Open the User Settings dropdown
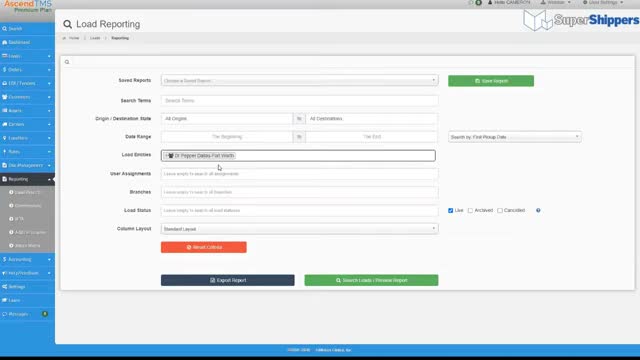 pos(603,2)
